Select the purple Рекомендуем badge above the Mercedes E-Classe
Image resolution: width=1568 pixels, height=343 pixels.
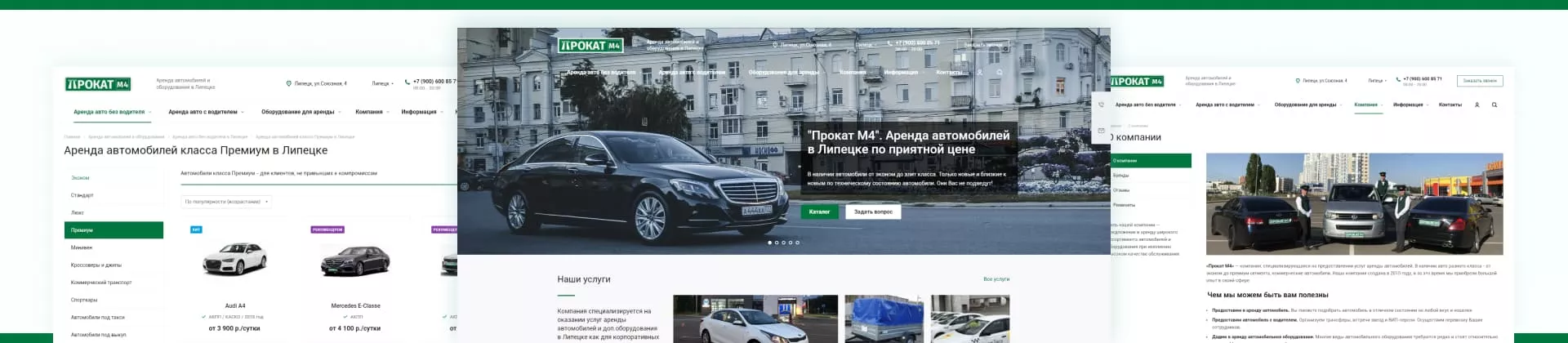tap(327, 229)
